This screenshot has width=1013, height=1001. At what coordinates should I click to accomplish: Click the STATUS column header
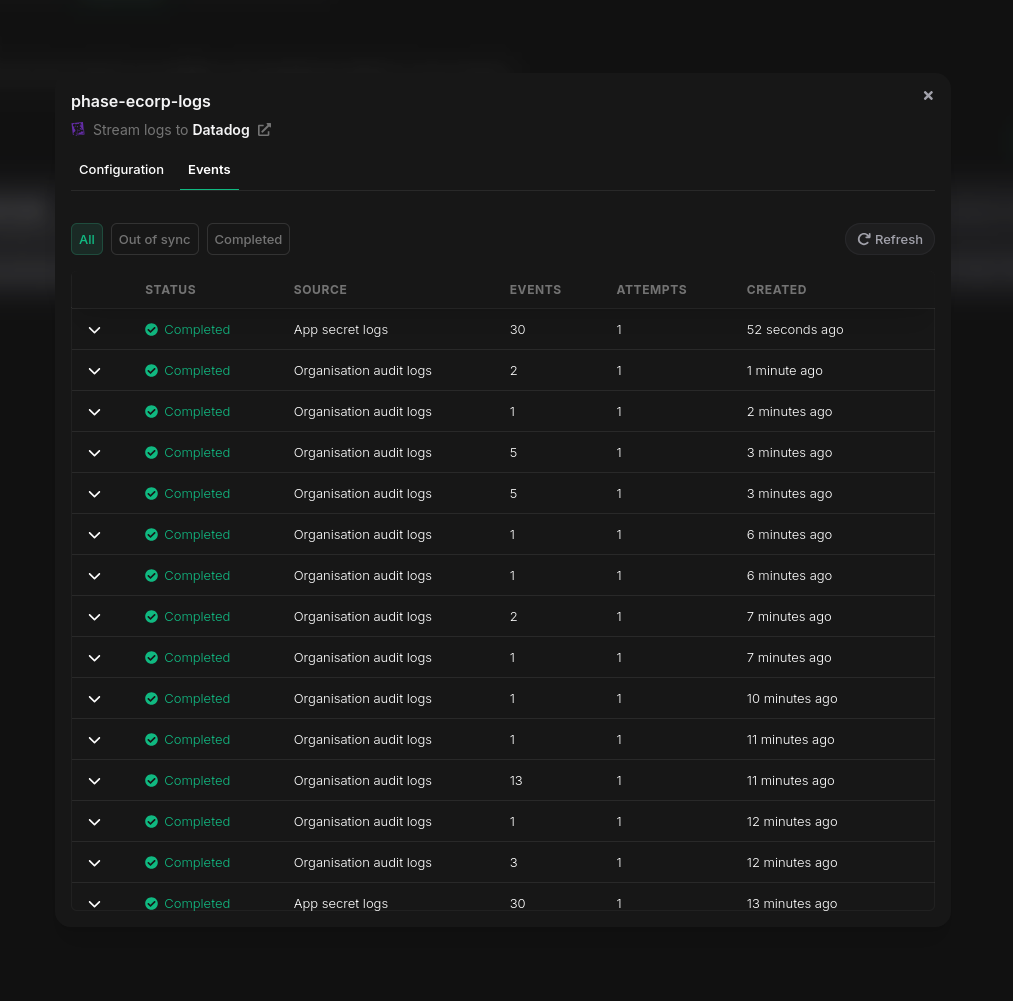click(x=171, y=290)
